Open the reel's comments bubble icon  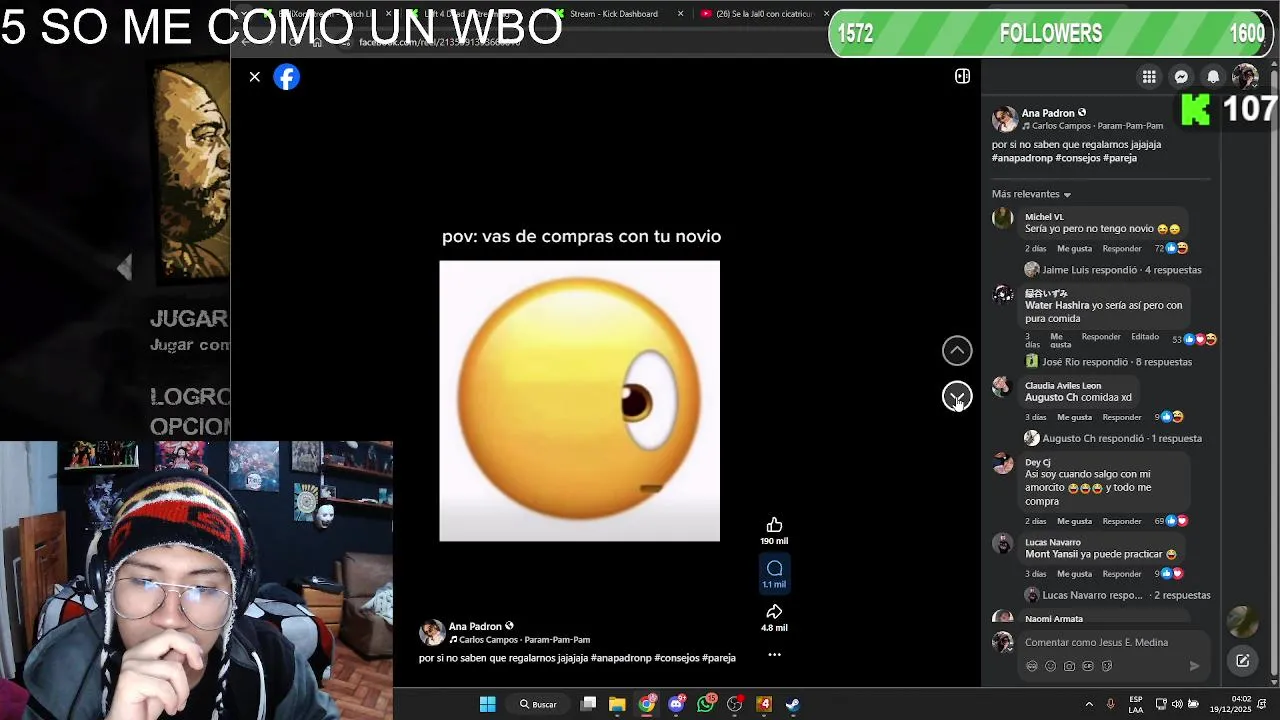click(x=774, y=568)
